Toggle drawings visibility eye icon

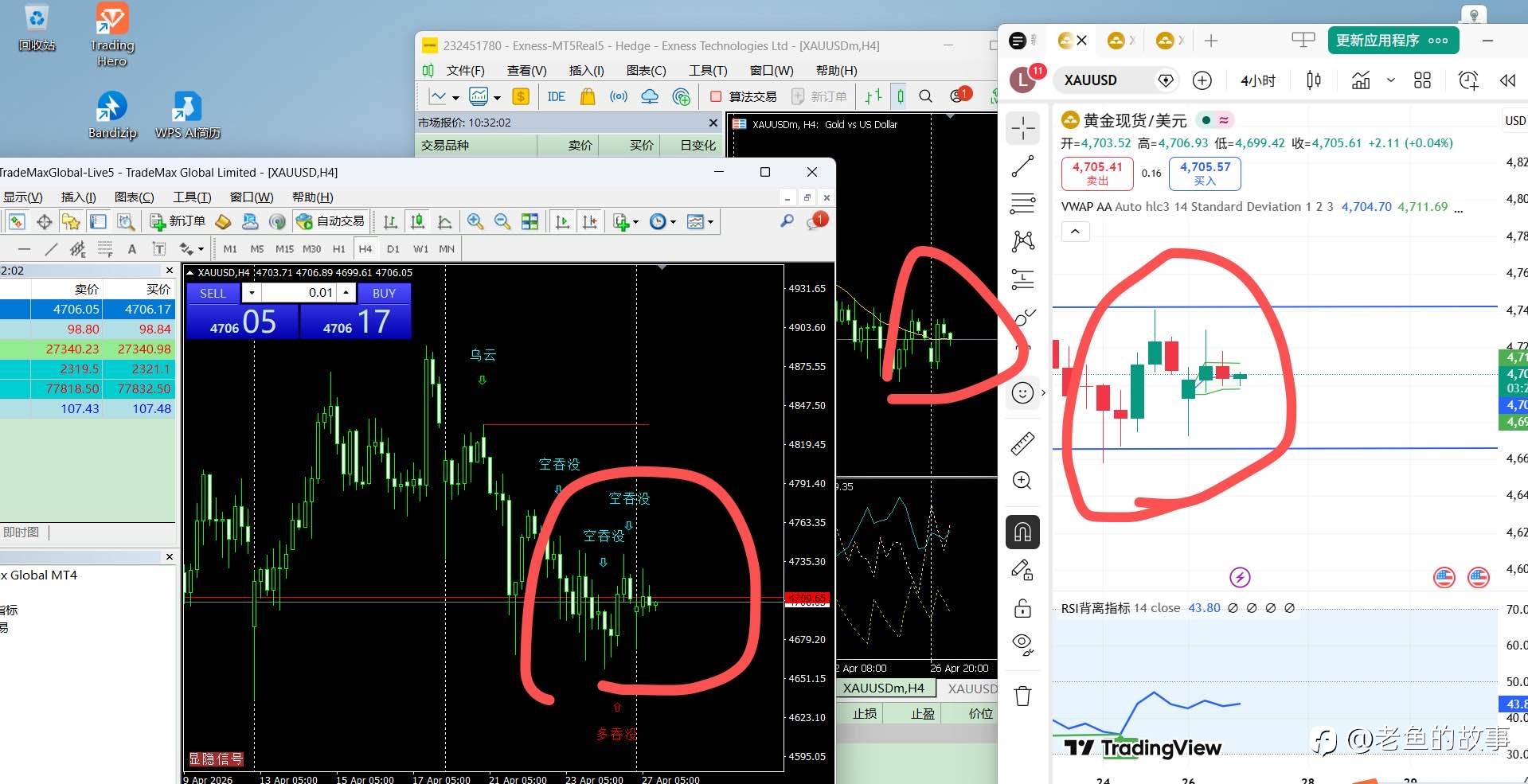coord(1022,644)
